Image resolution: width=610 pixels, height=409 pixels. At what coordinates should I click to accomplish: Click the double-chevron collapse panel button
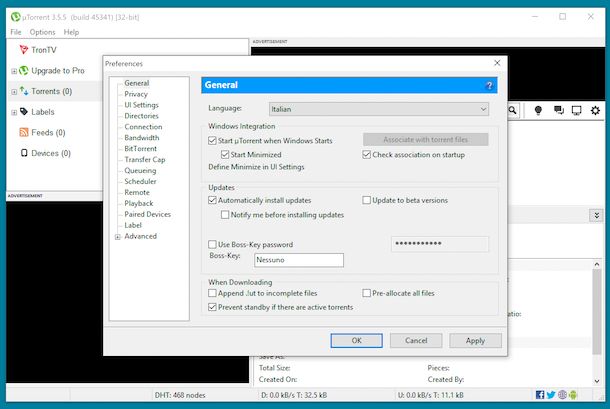[x=596, y=215]
